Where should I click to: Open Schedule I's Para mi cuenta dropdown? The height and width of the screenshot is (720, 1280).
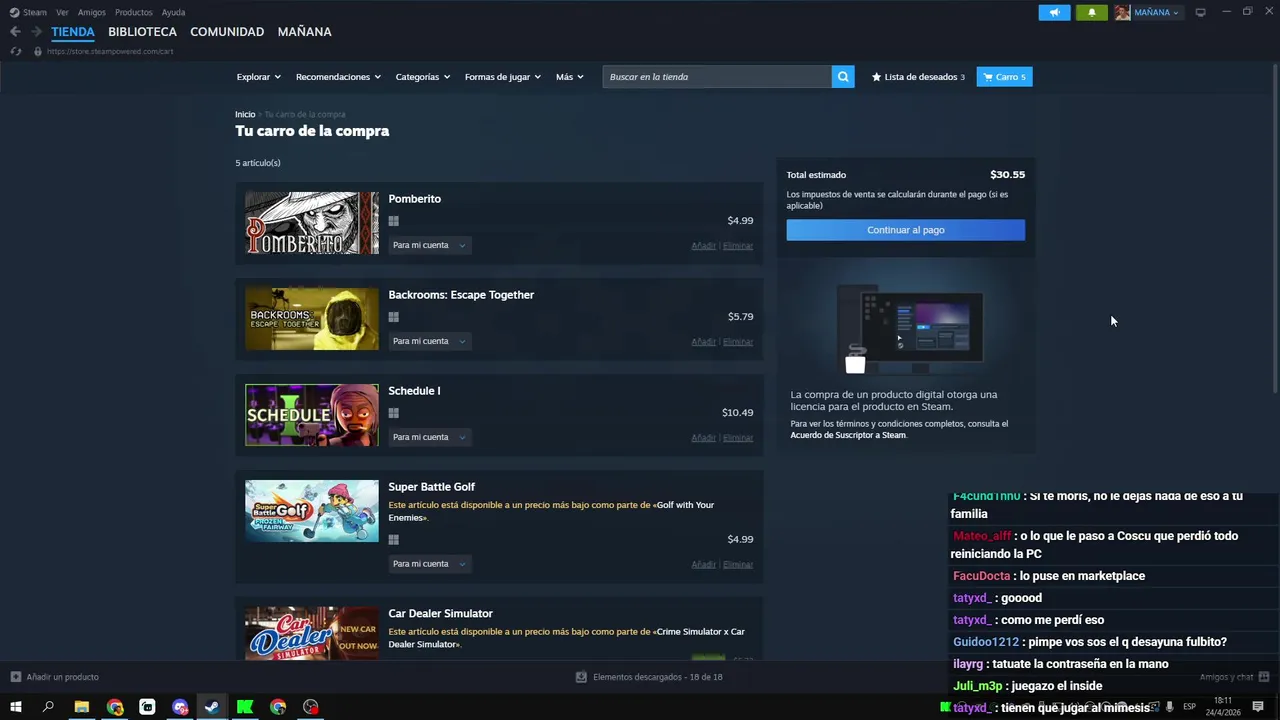429,437
